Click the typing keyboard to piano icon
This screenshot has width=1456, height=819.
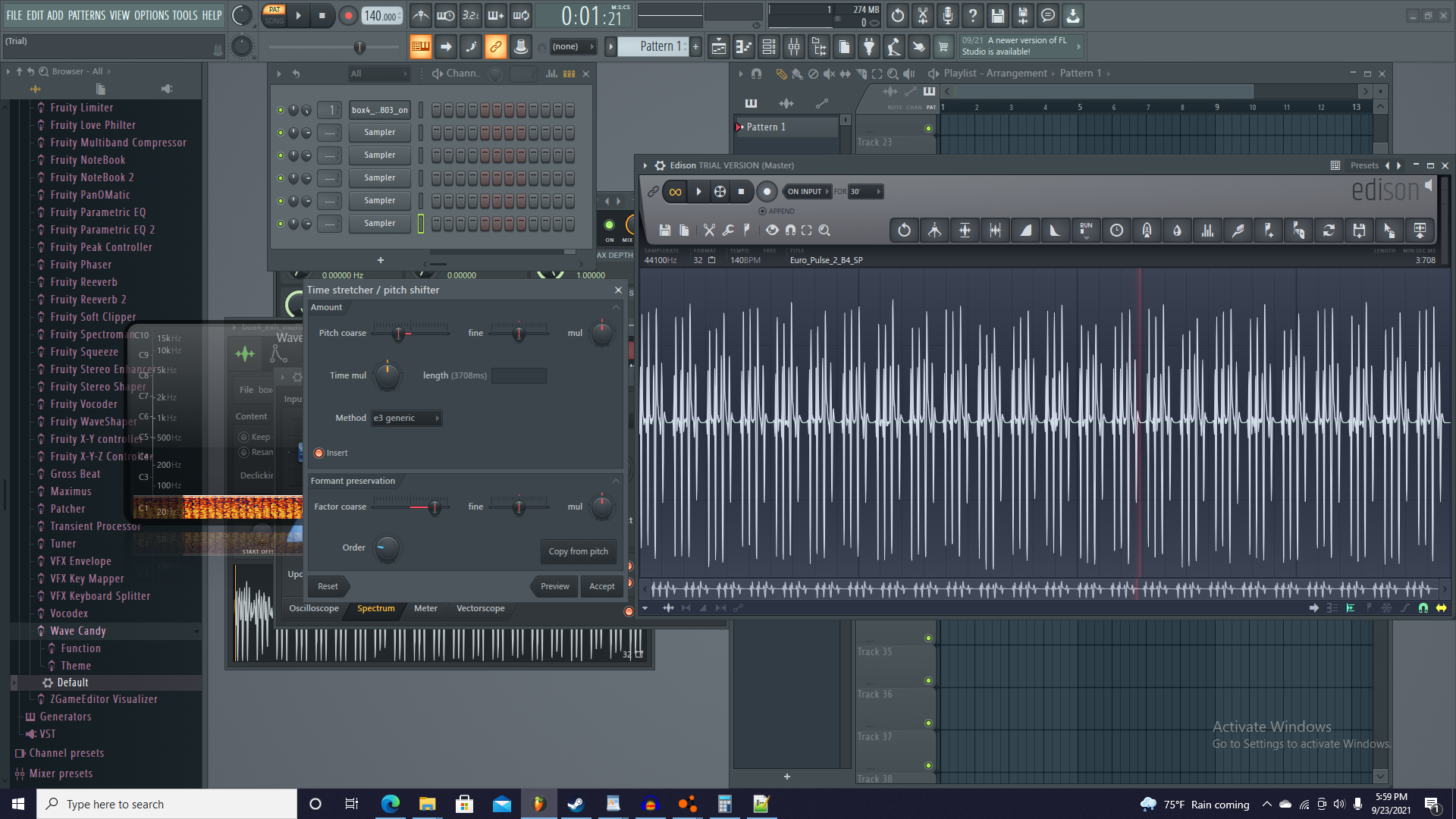[420, 47]
